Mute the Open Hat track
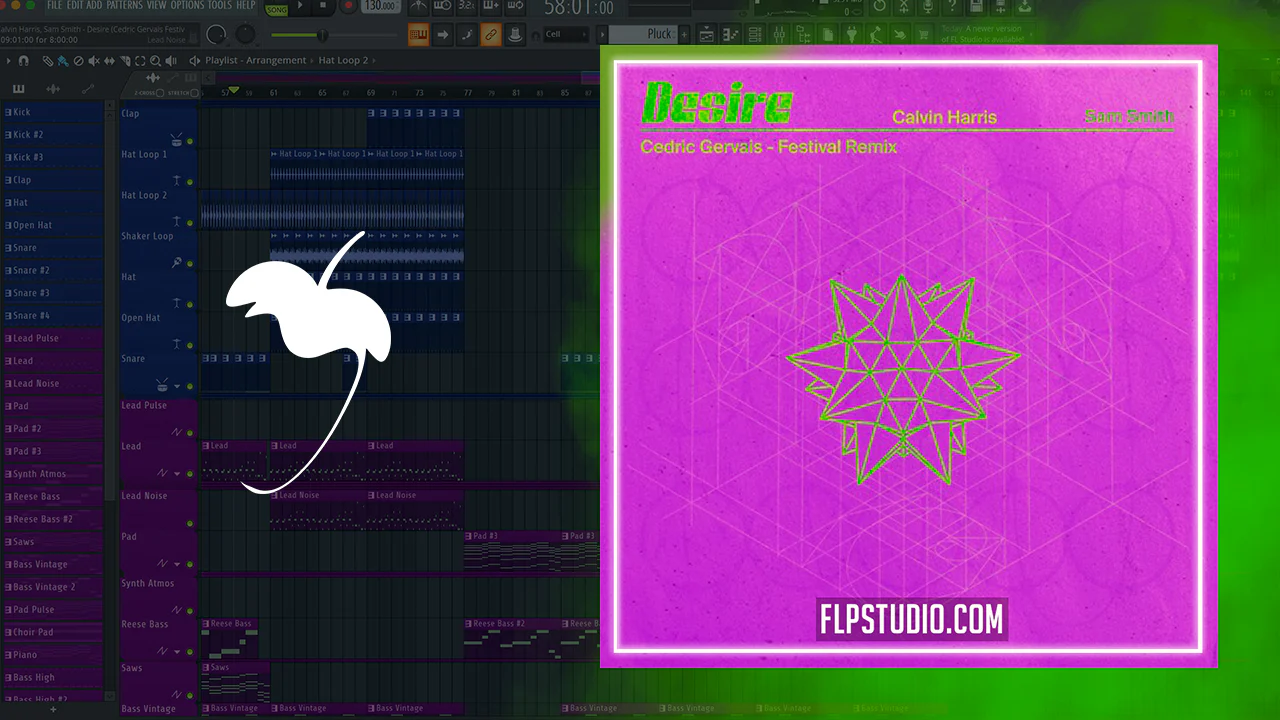Screen dimensions: 1280x720 (190, 345)
